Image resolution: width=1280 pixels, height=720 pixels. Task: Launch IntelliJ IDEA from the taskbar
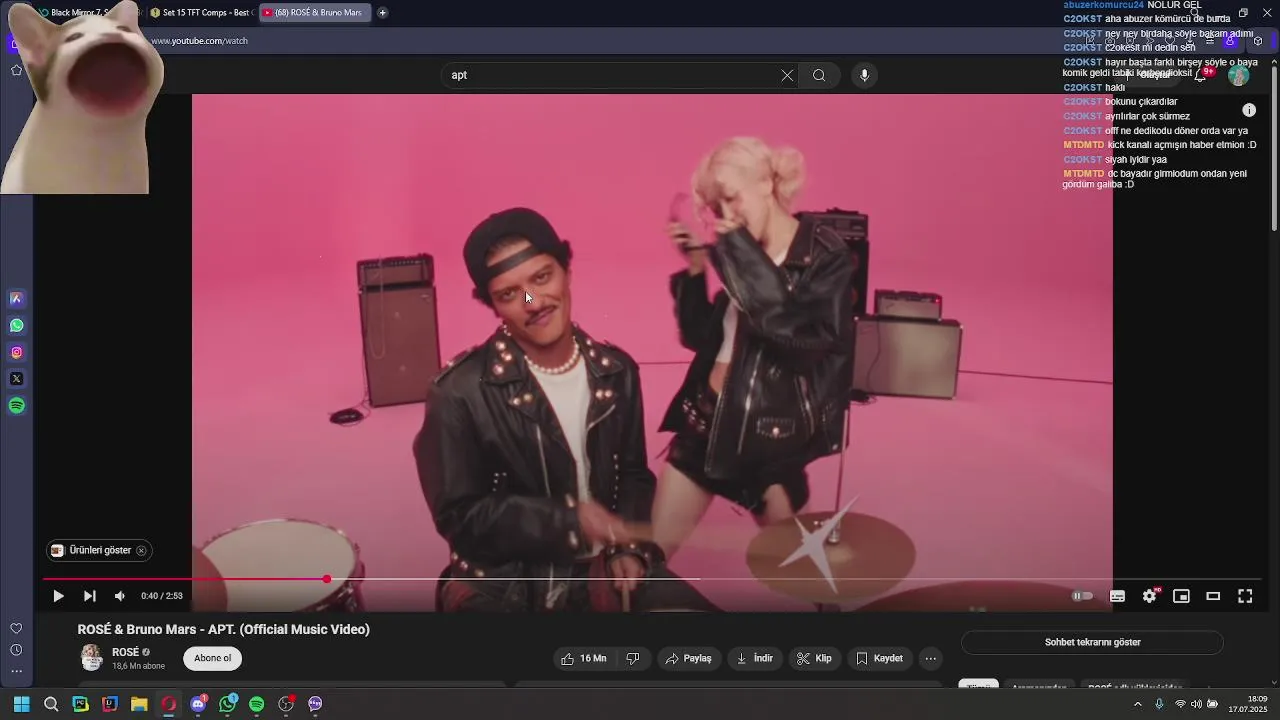(x=110, y=704)
